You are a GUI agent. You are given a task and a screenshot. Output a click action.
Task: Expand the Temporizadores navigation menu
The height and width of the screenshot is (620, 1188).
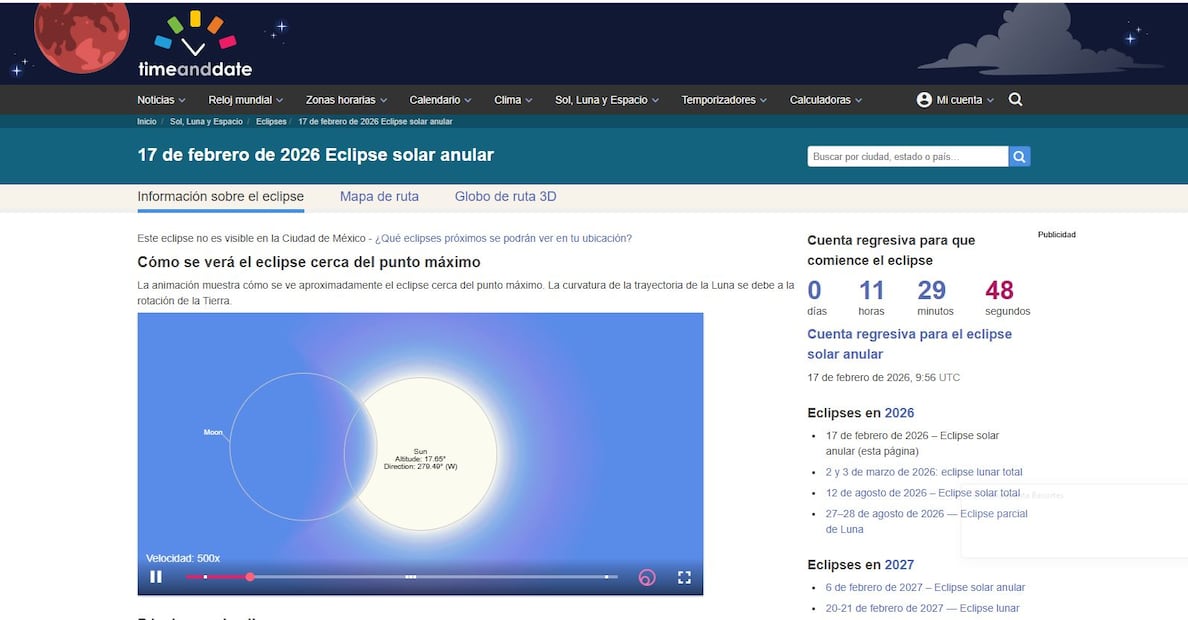(721, 99)
